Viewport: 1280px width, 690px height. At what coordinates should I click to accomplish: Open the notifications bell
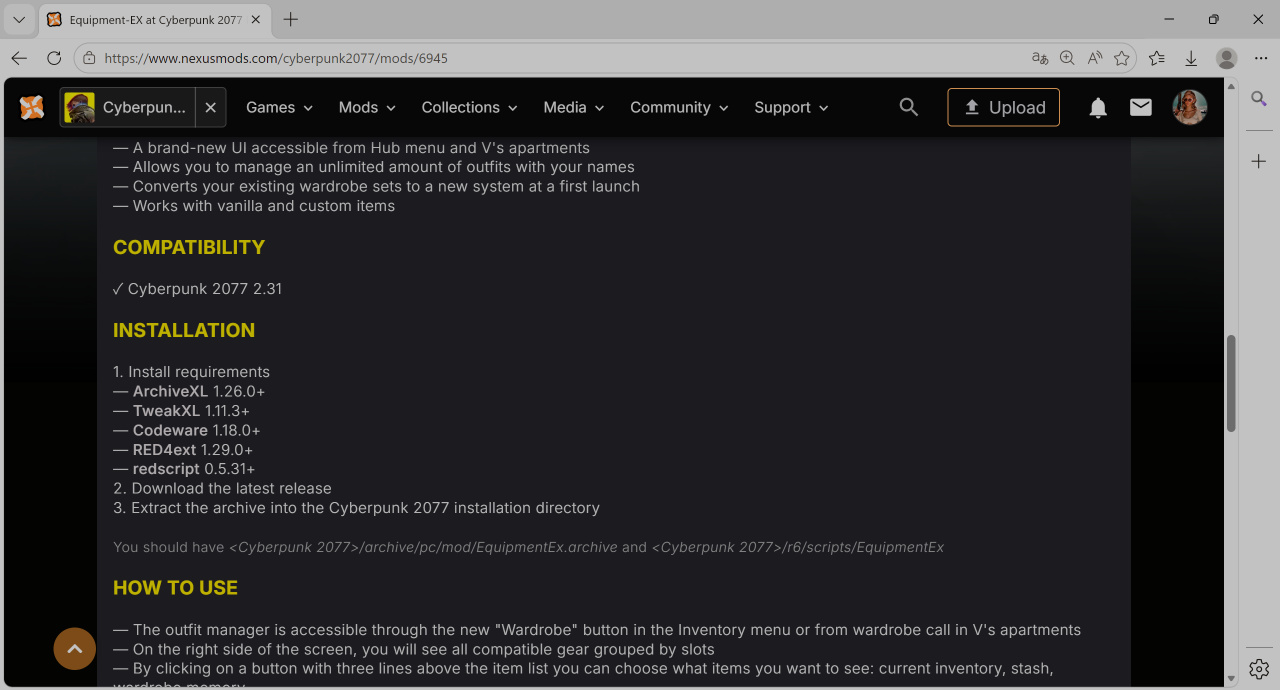(1098, 107)
